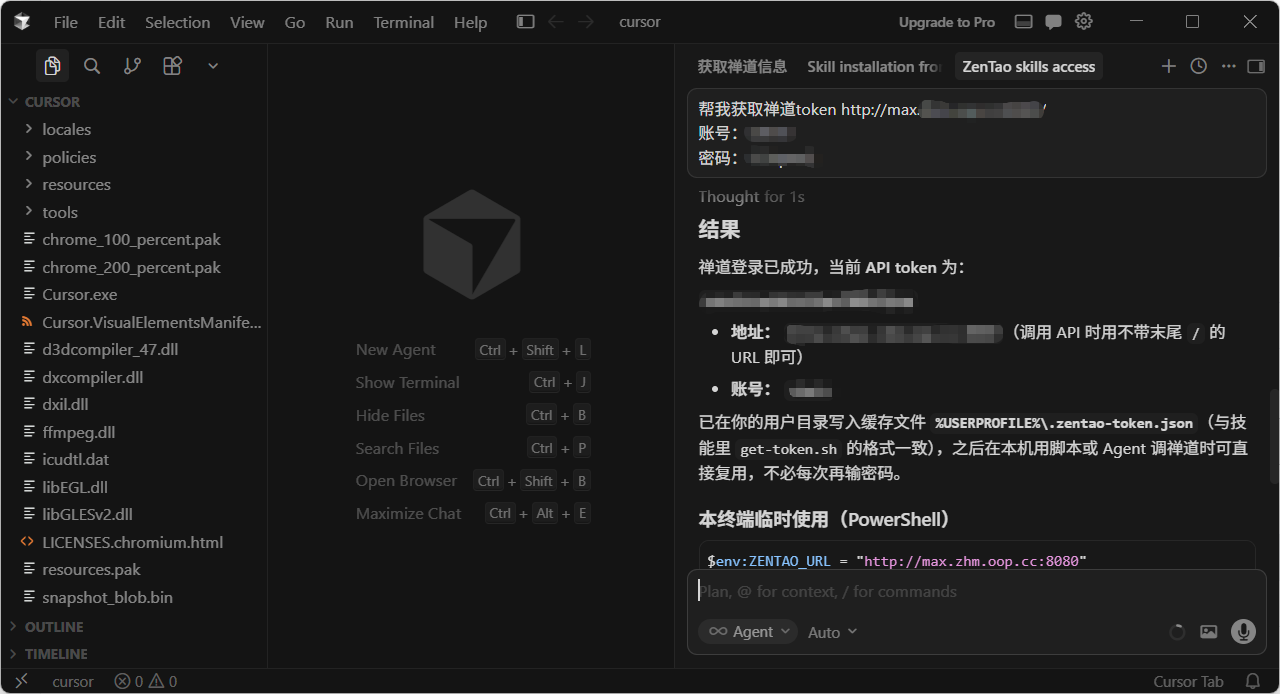Focus the chat prompt input field
The height and width of the screenshot is (694, 1280).
pyautogui.click(x=975, y=591)
